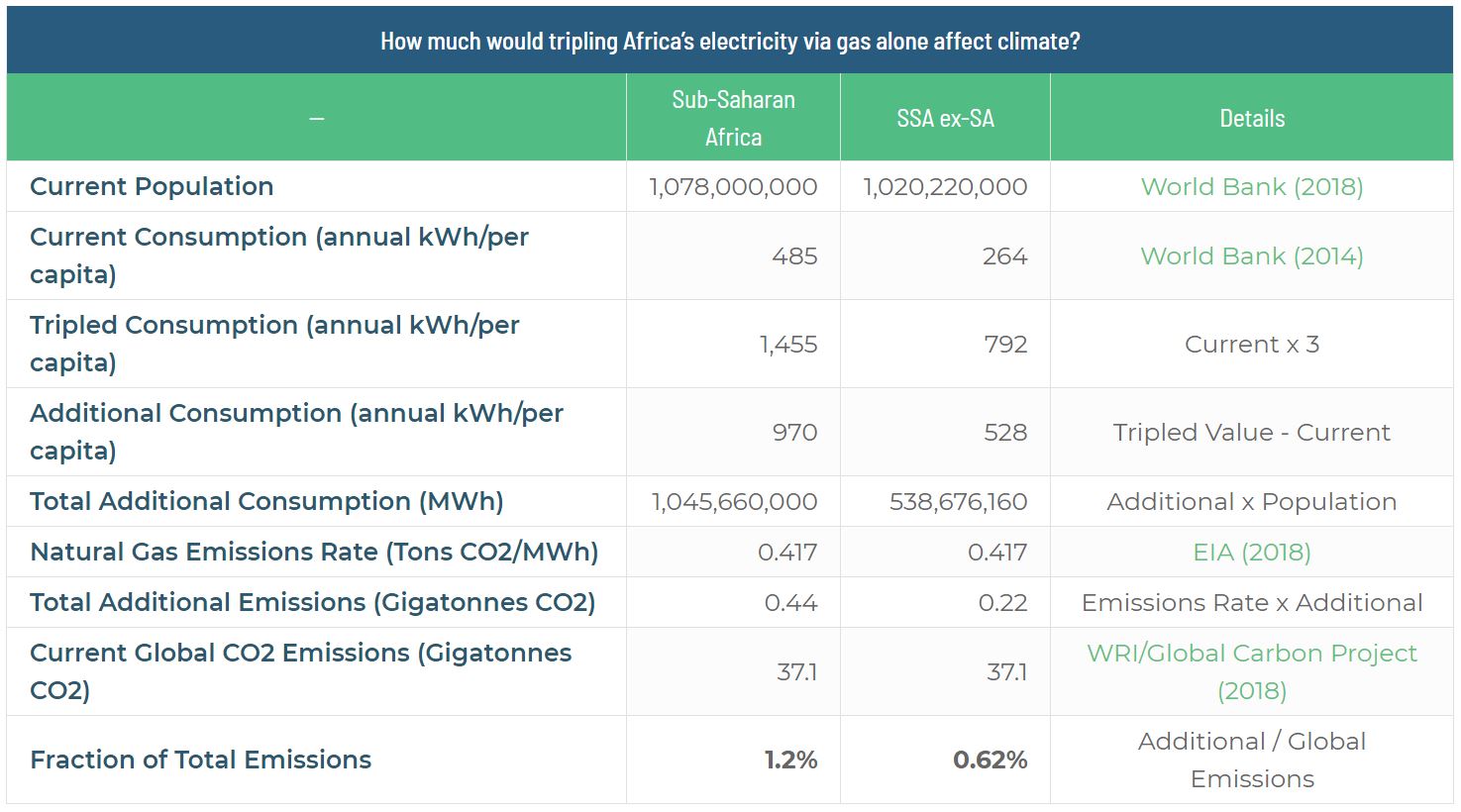Select Fraction of Total Emissions label
This screenshot has width=1461, height=812.
[200, 761]
